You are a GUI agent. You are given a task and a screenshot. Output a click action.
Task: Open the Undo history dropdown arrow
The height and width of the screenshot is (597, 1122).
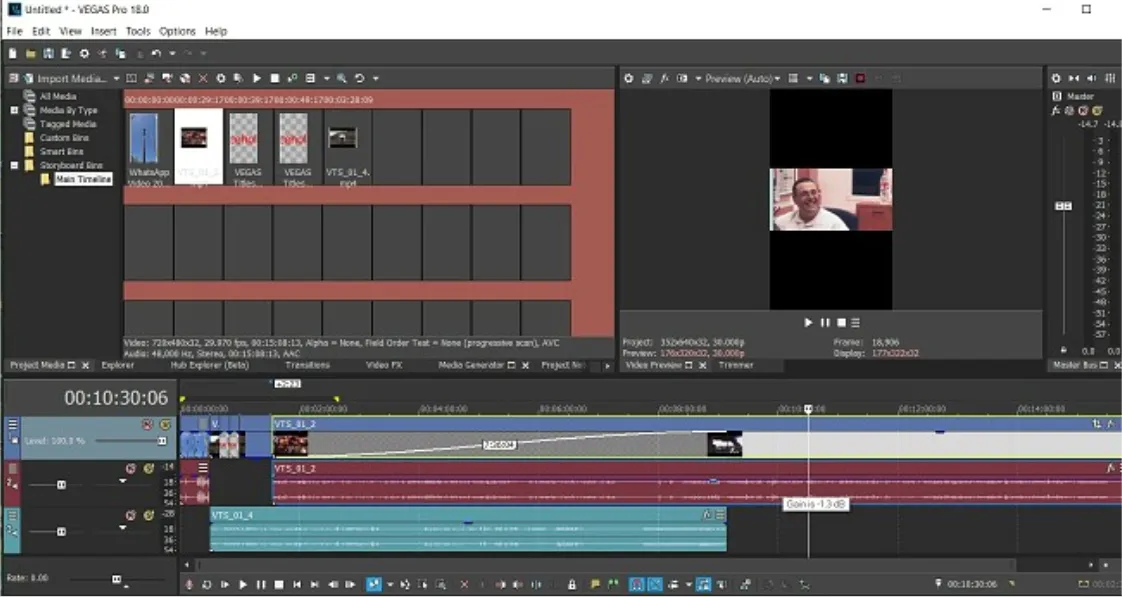click(x=172, y=54)
